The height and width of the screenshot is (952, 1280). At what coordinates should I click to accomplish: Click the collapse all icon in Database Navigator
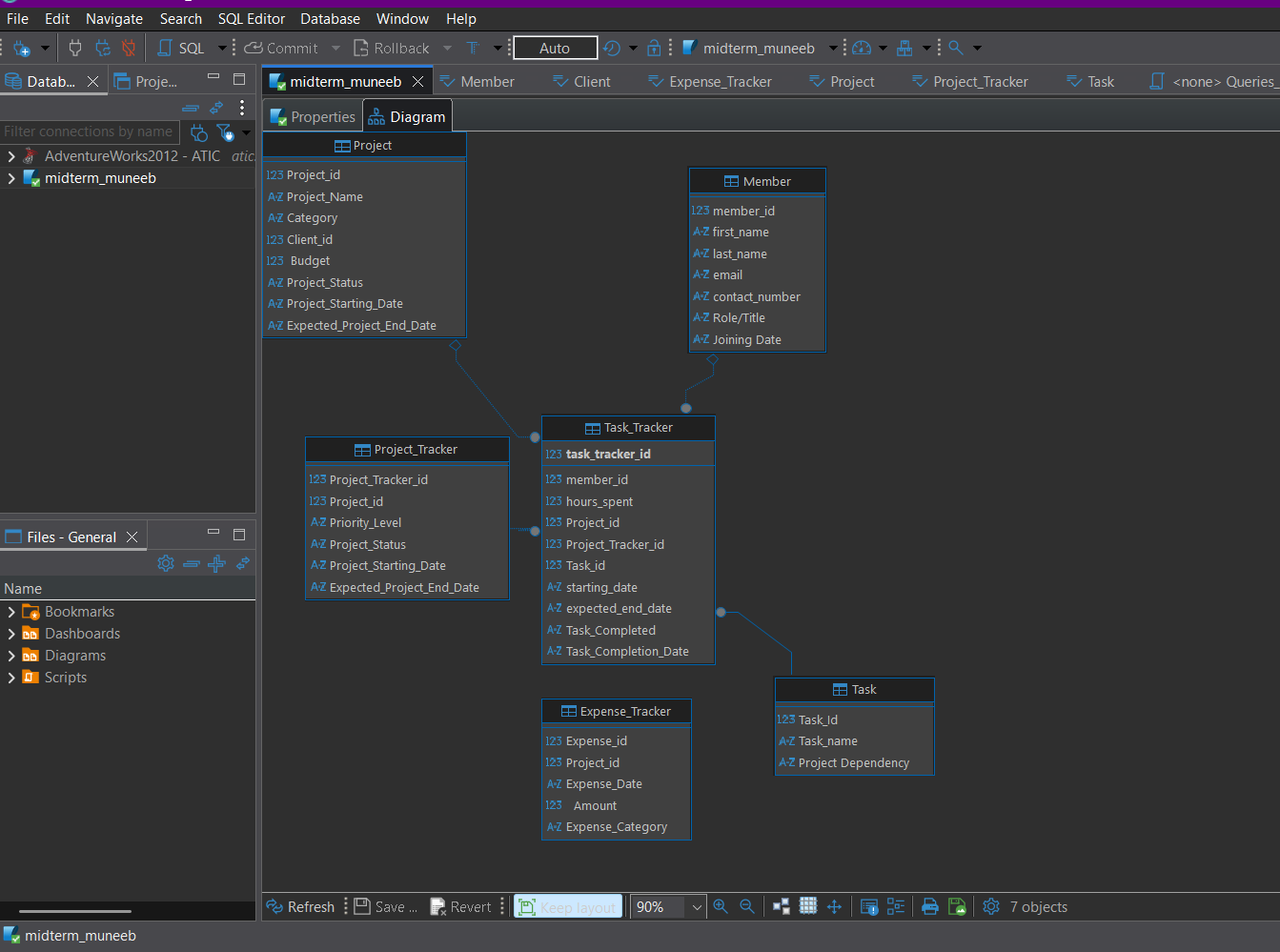click(191, 108)
